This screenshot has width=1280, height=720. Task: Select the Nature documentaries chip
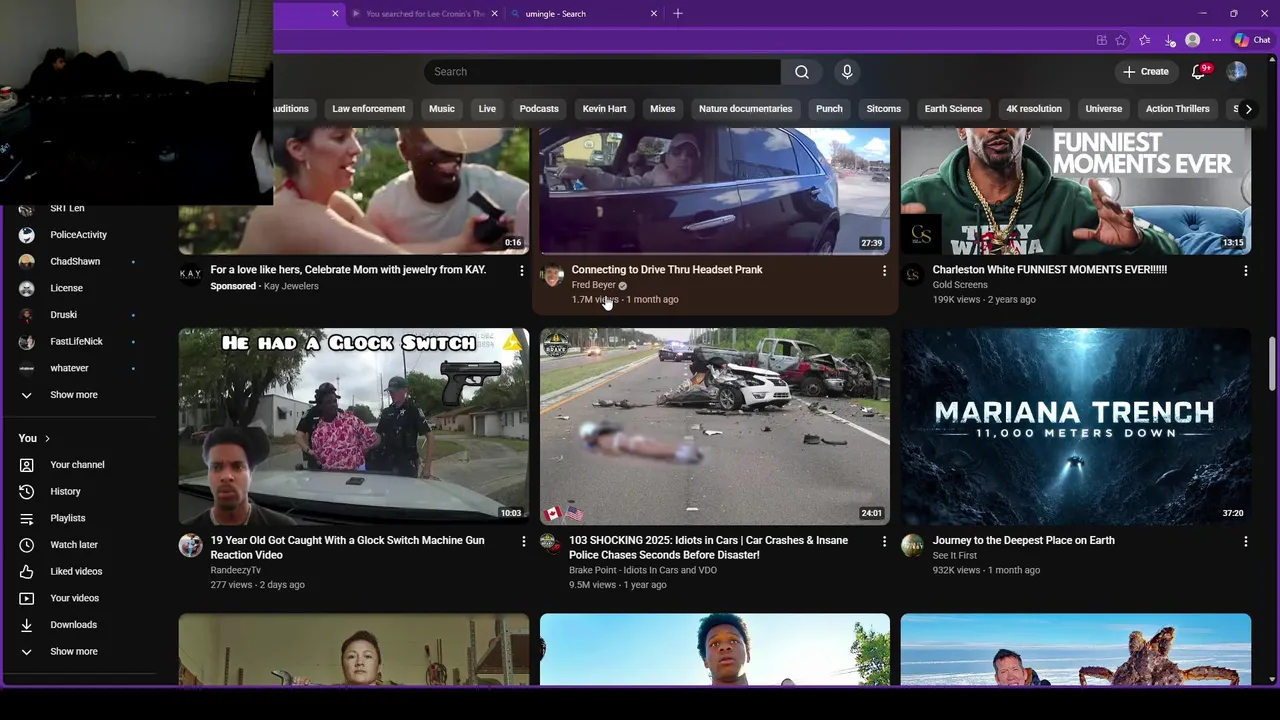coord(745,109)
